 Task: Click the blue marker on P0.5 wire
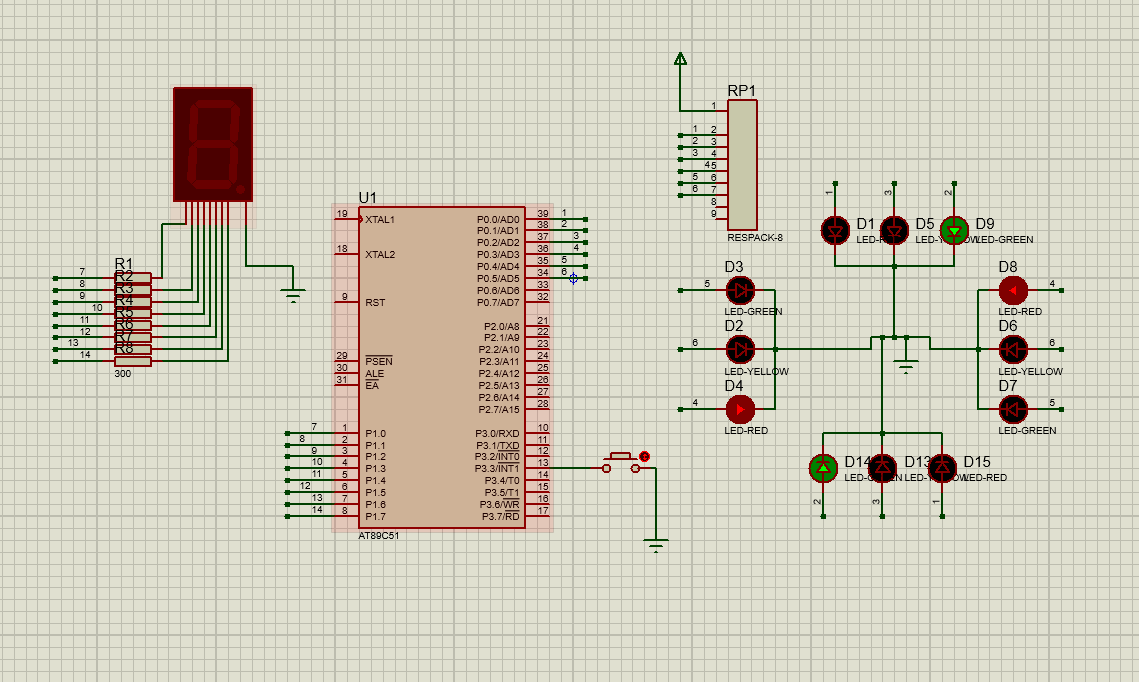point(573,278)
